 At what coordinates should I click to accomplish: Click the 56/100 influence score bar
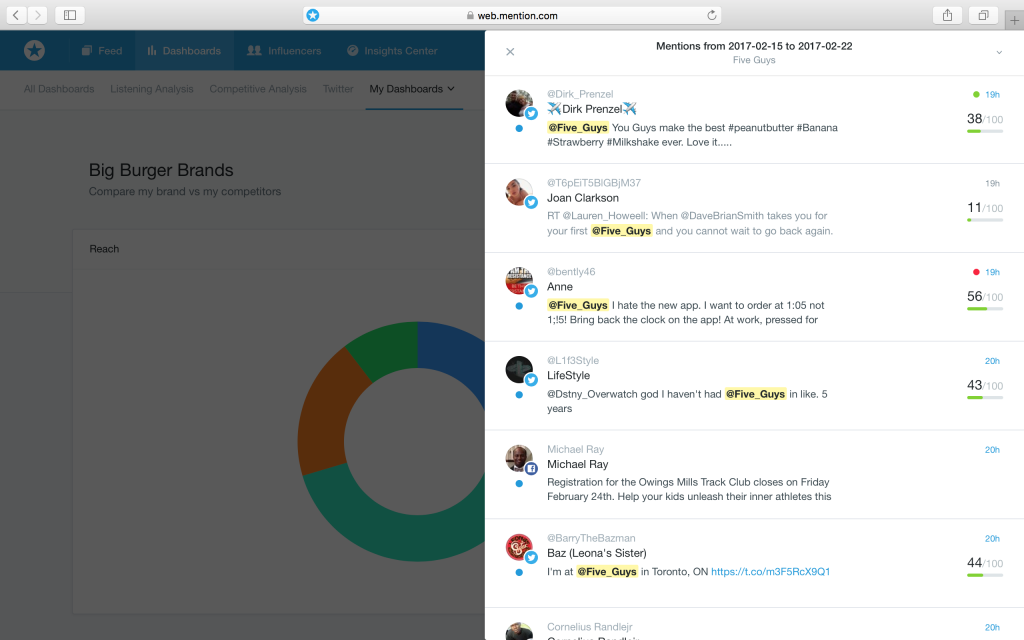(x=985, y=309)
